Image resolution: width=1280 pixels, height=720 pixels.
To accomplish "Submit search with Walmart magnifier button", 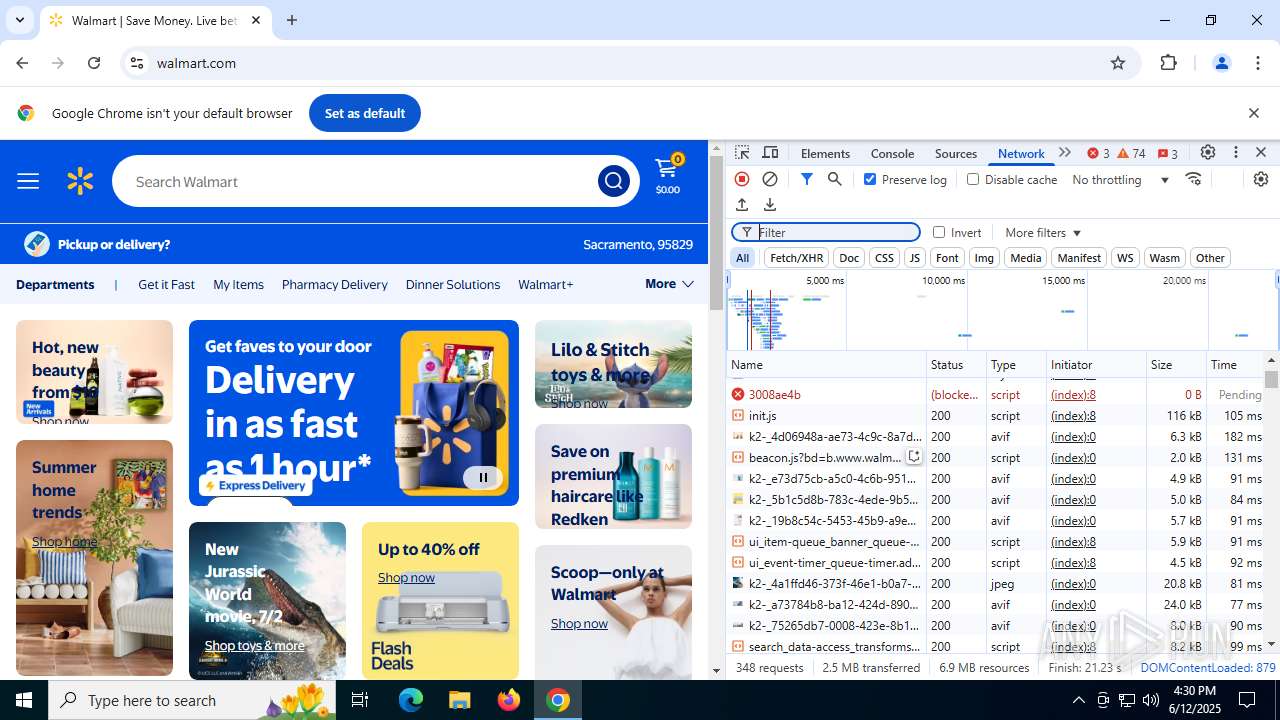I will click(x=613, y=181).
